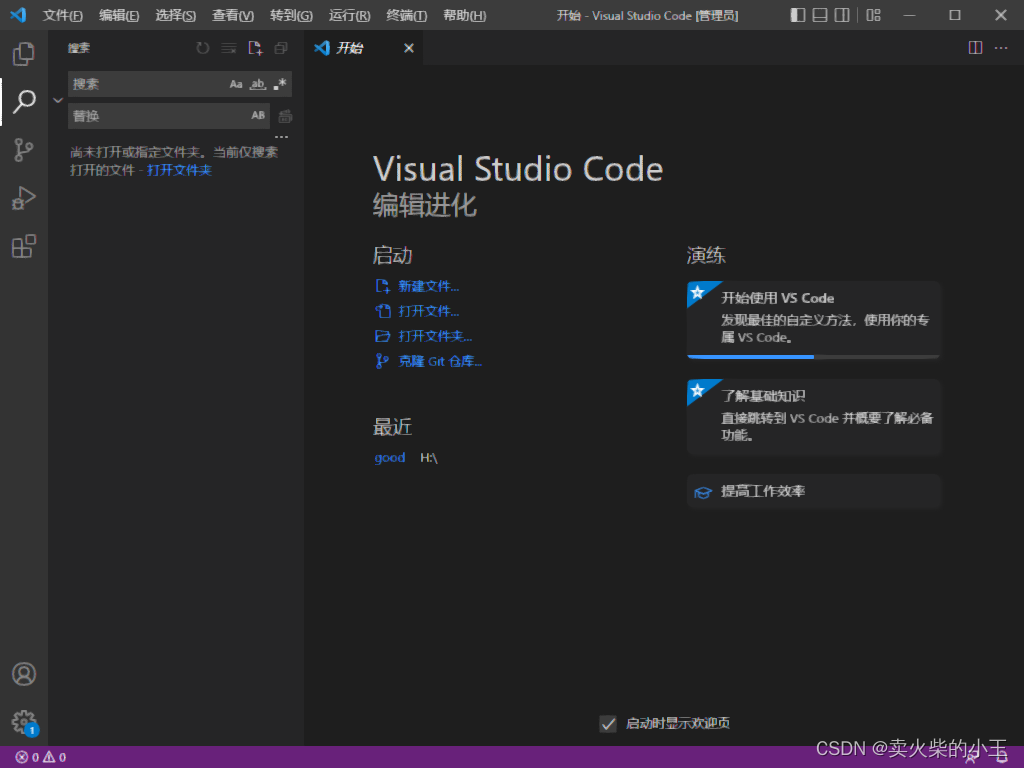Viewport: 1024px width, 768px height.
Task: Open the 了解基础知识 walkthrough
Action: [x=814, y=417]
